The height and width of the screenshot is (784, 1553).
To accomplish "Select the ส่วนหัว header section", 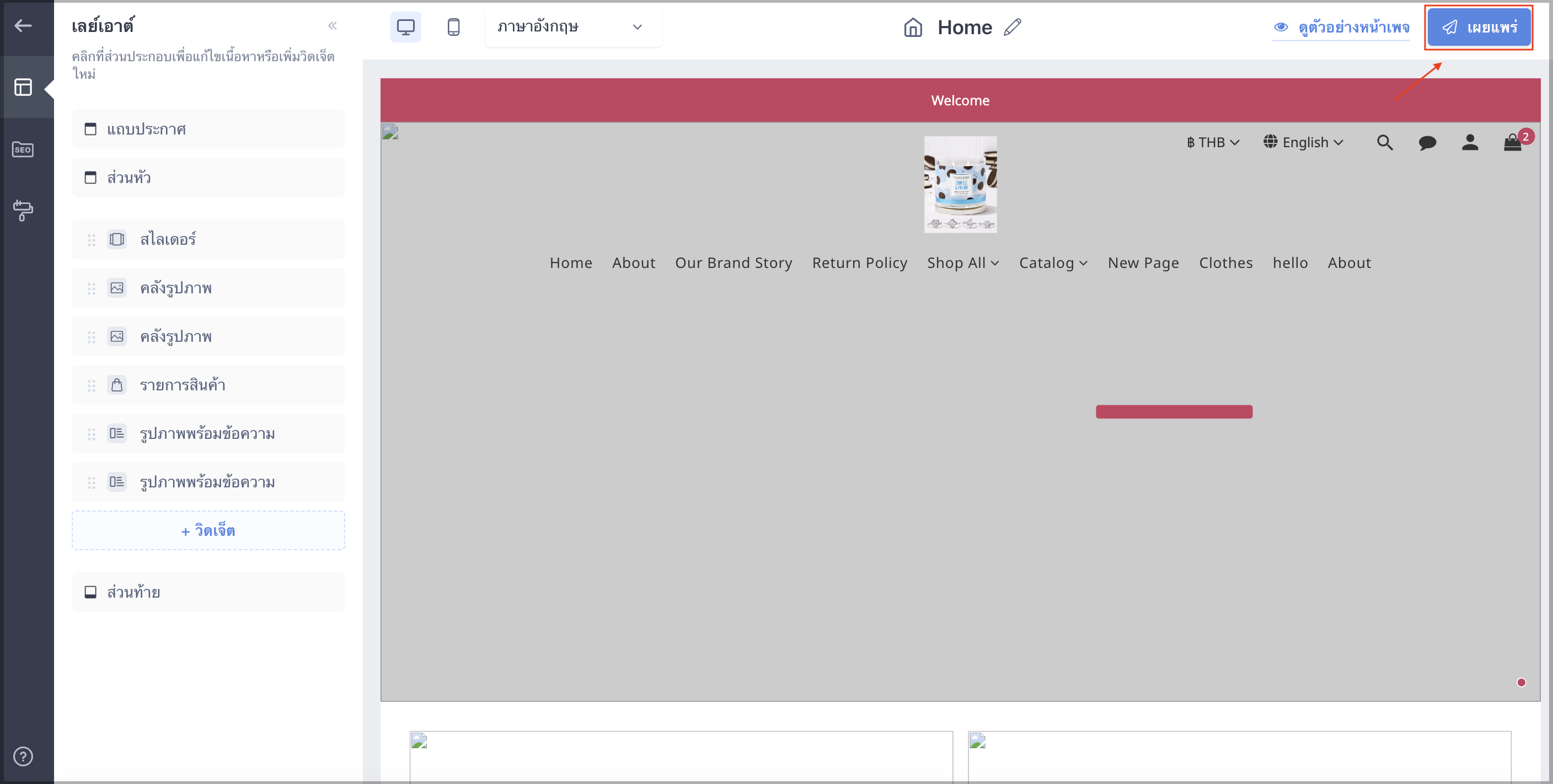I will click(208, 177).
